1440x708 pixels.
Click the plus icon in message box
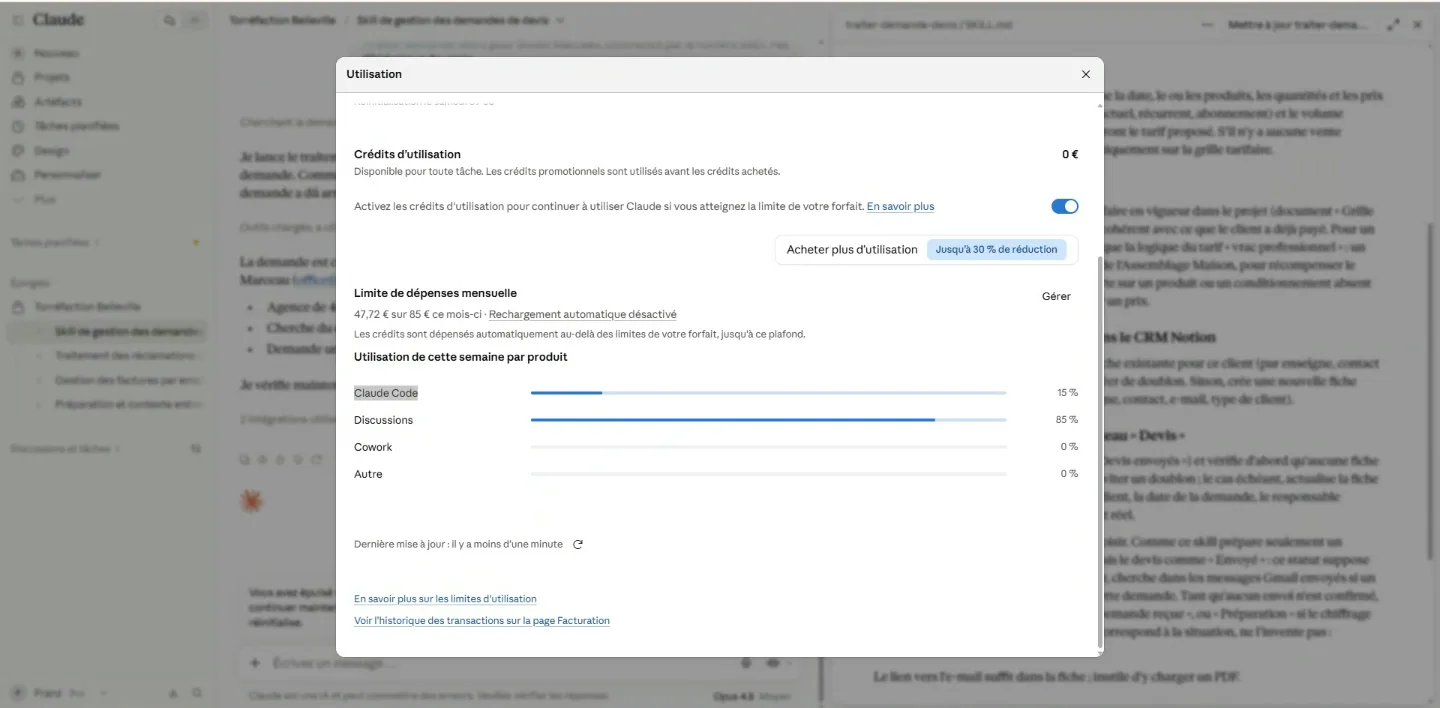click(x=255, y=663)
